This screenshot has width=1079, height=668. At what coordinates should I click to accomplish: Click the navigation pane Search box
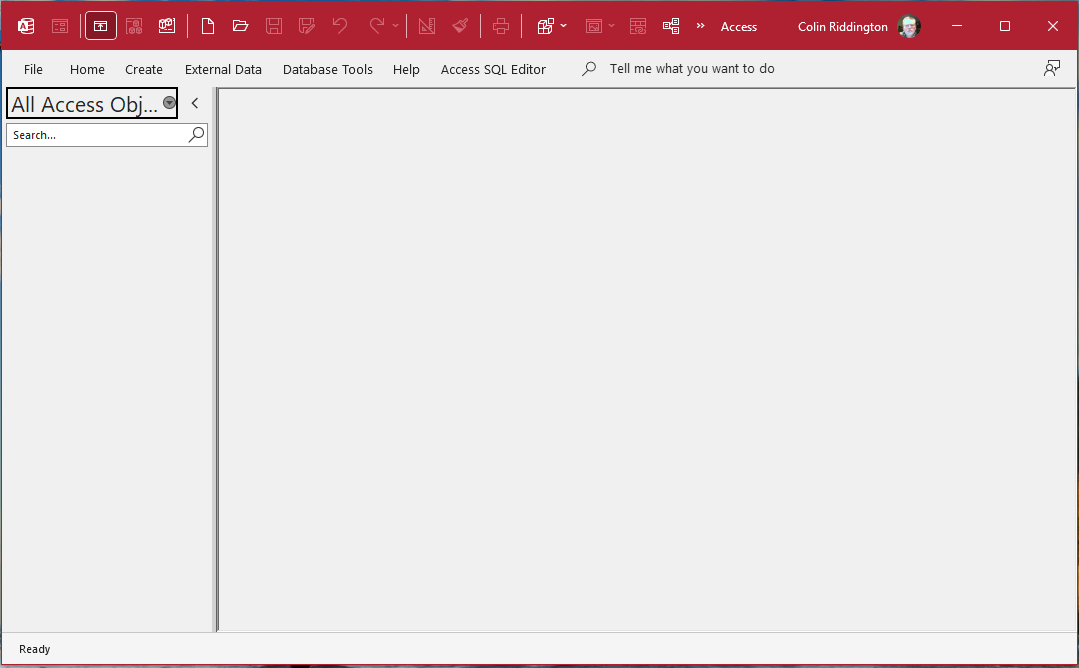pos(107,135)
